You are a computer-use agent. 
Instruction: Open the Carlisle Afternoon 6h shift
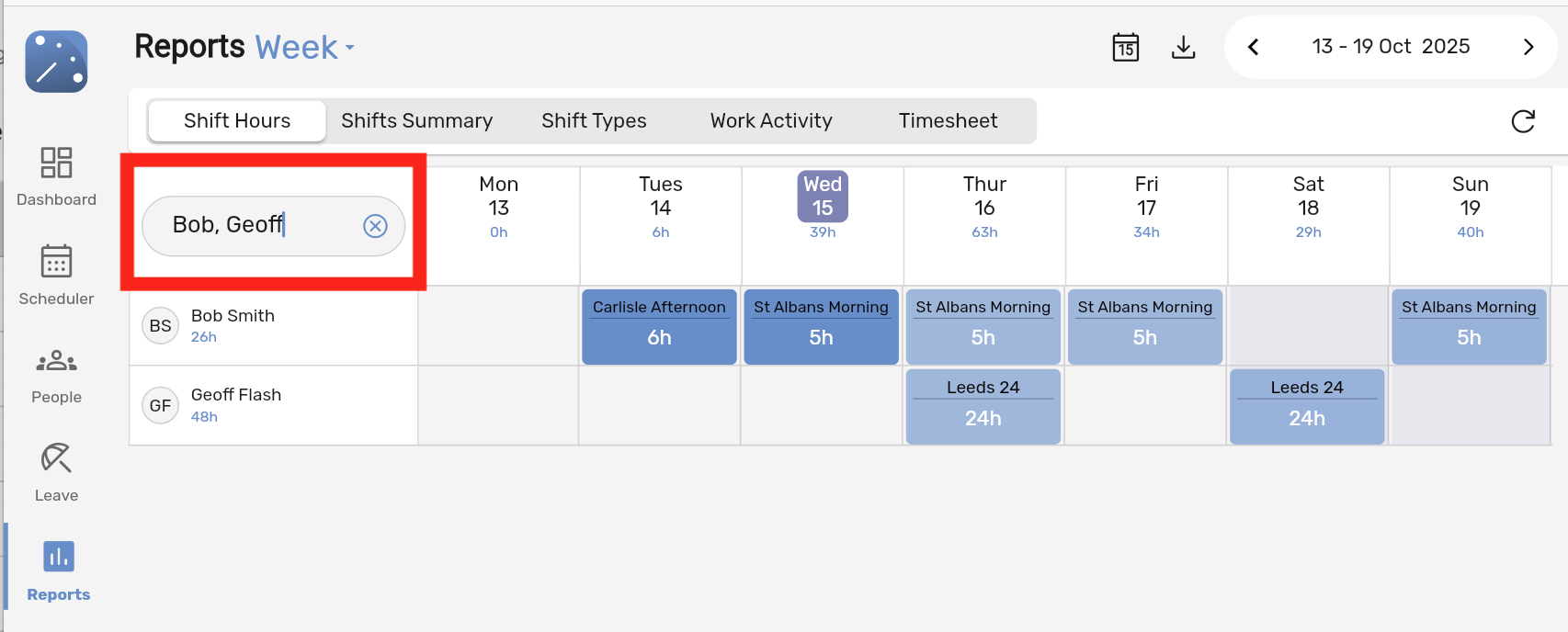point(659,326)
